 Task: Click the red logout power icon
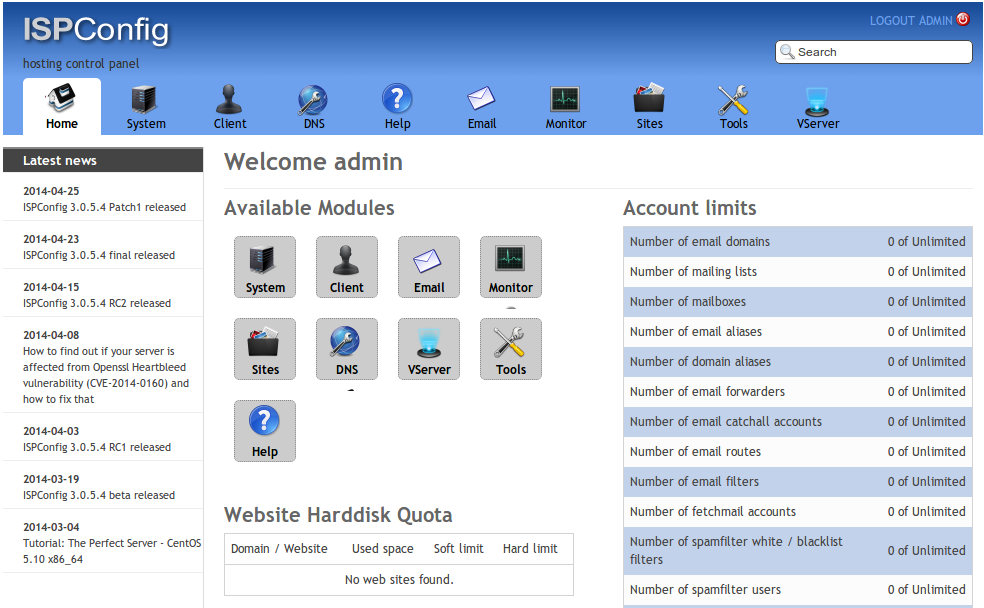point(963,19)
